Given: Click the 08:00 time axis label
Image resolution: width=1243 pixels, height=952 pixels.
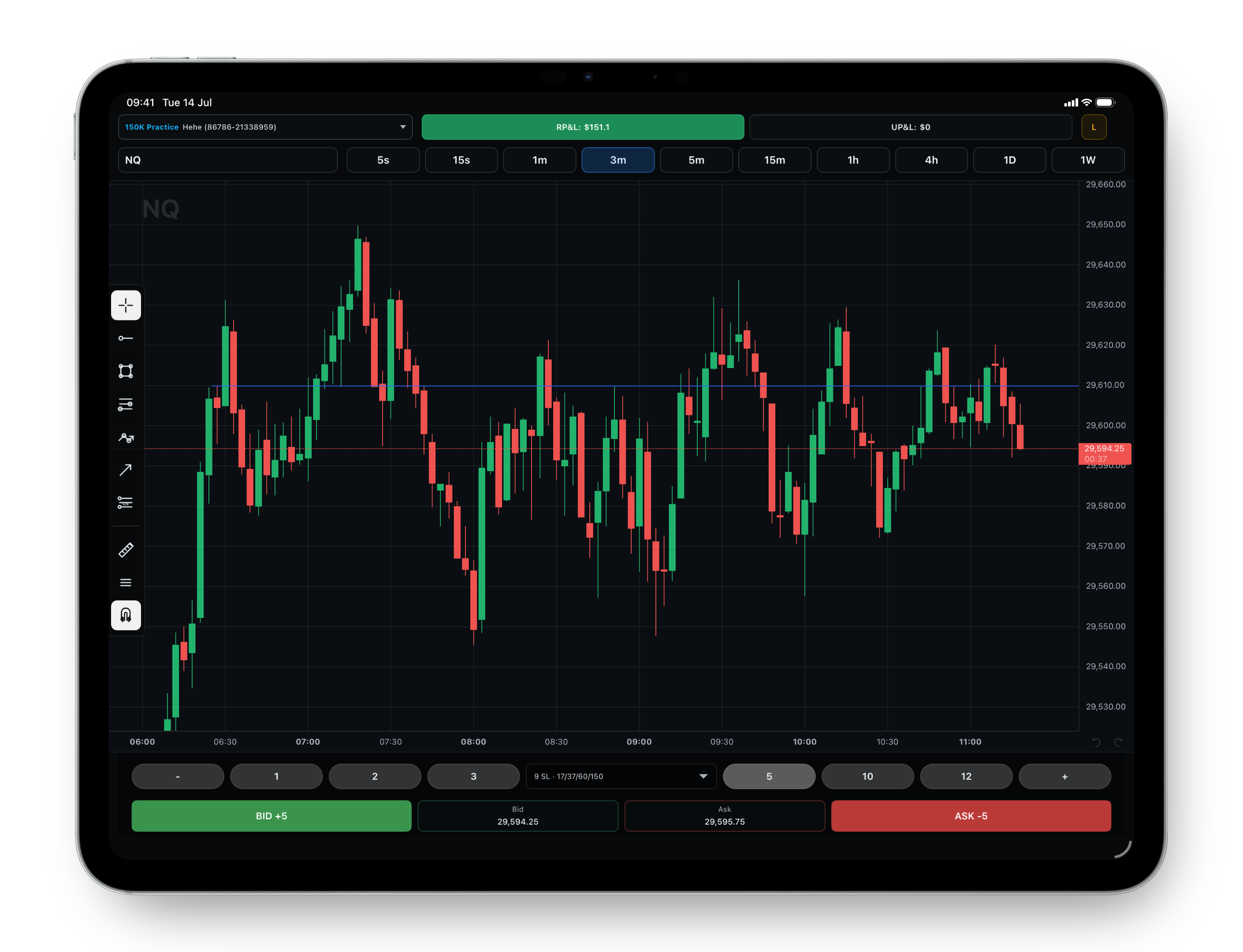Looking at the screenshot, I should [473, 742].
